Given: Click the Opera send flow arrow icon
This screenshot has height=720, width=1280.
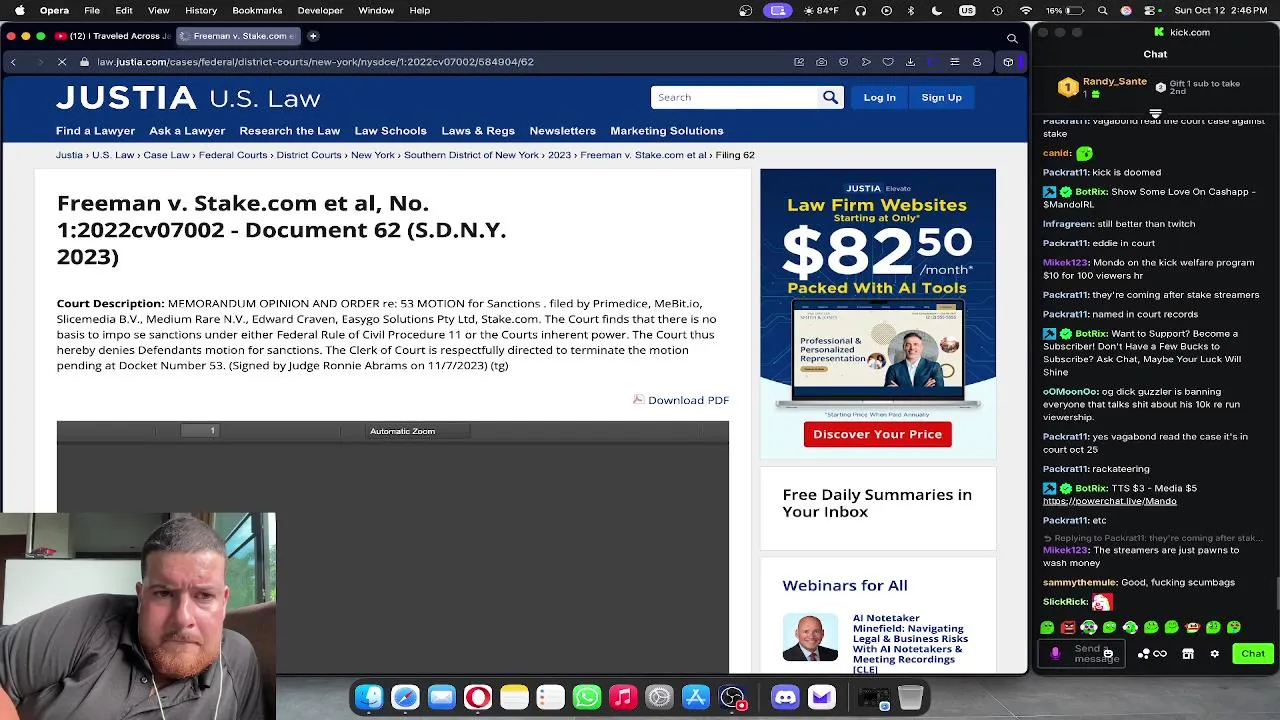Looking at the screenshot, I should [866, 62].
